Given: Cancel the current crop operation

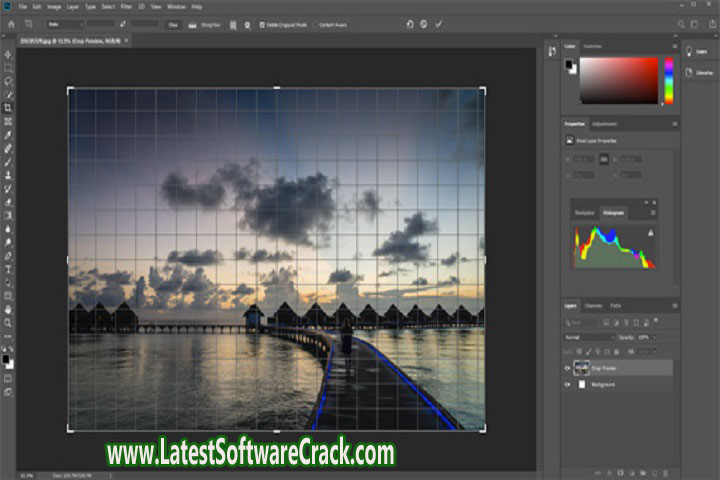Looking at the screenshot, I should pyautogui.click(x=423, y=24).
